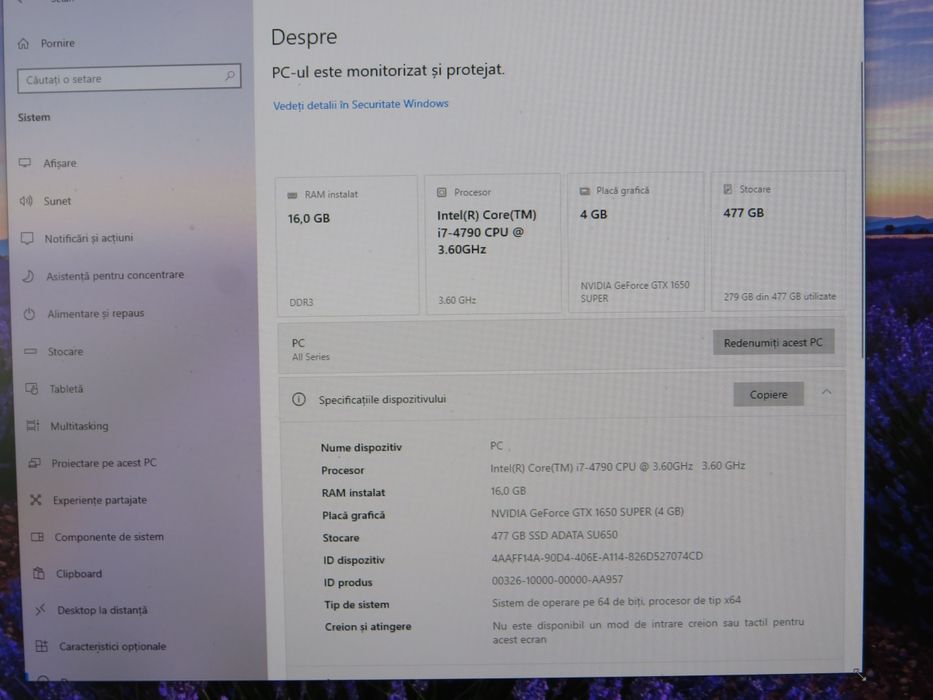The image size is (933, 700).
Task: Click the search magnifier icon in settings box
Action: (230, 76)
